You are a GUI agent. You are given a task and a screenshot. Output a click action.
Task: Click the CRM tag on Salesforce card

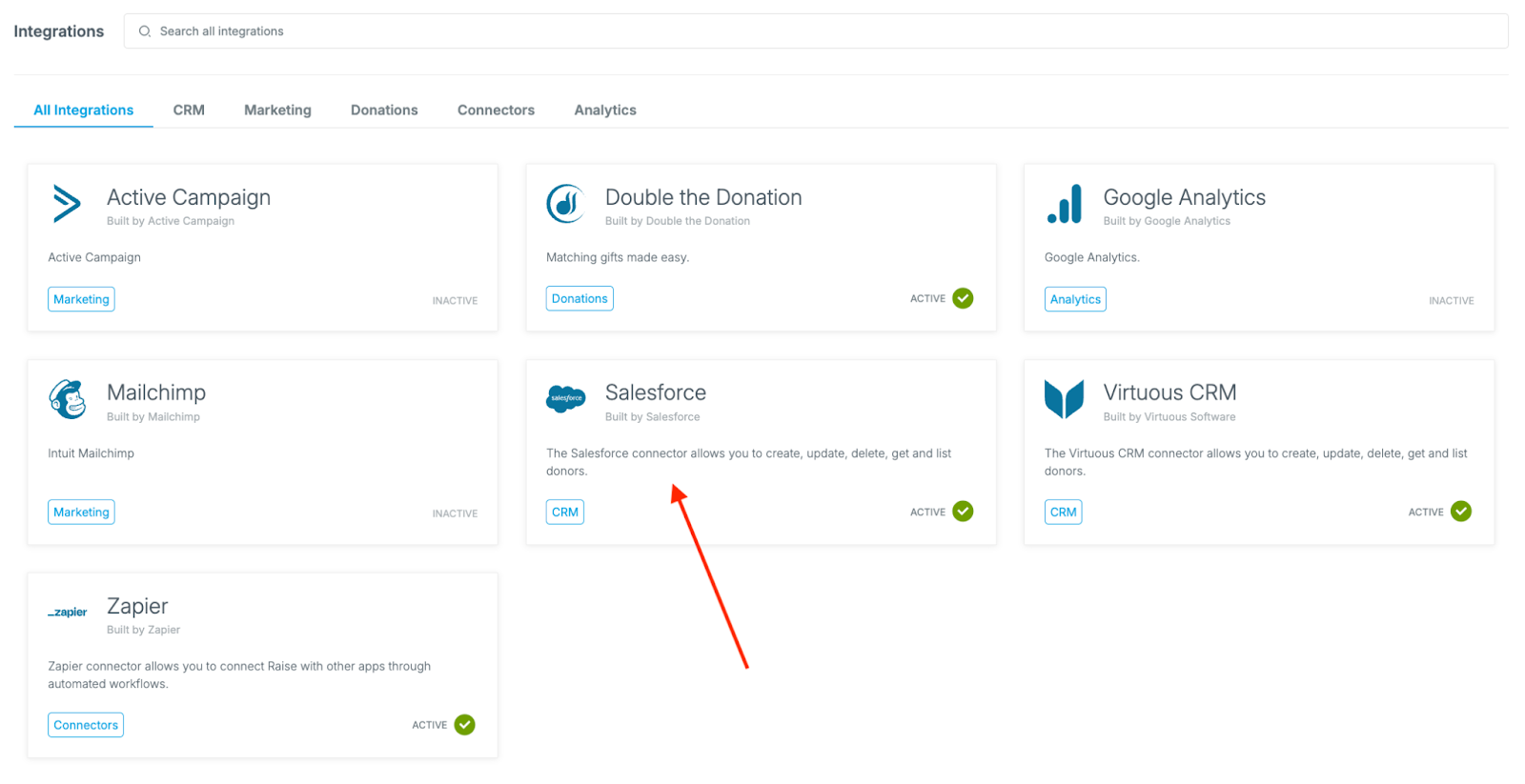pos(565,512)
